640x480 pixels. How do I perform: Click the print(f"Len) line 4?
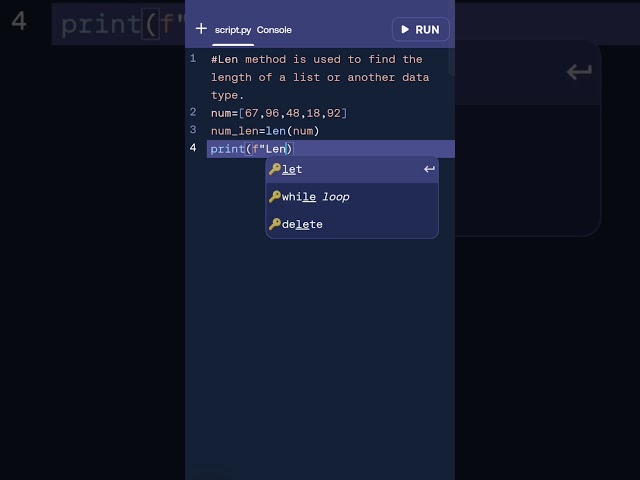pos(252,149)
